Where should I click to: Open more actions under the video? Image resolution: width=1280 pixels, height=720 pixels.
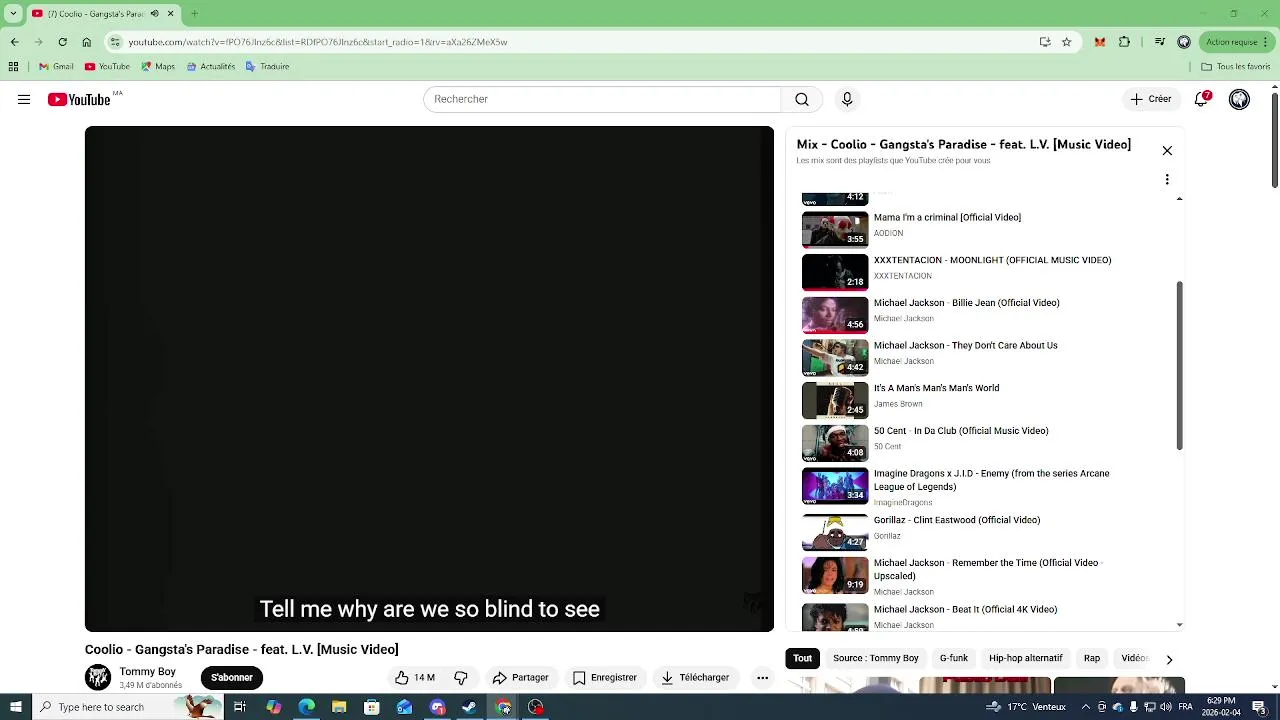(x=762, y=677)
